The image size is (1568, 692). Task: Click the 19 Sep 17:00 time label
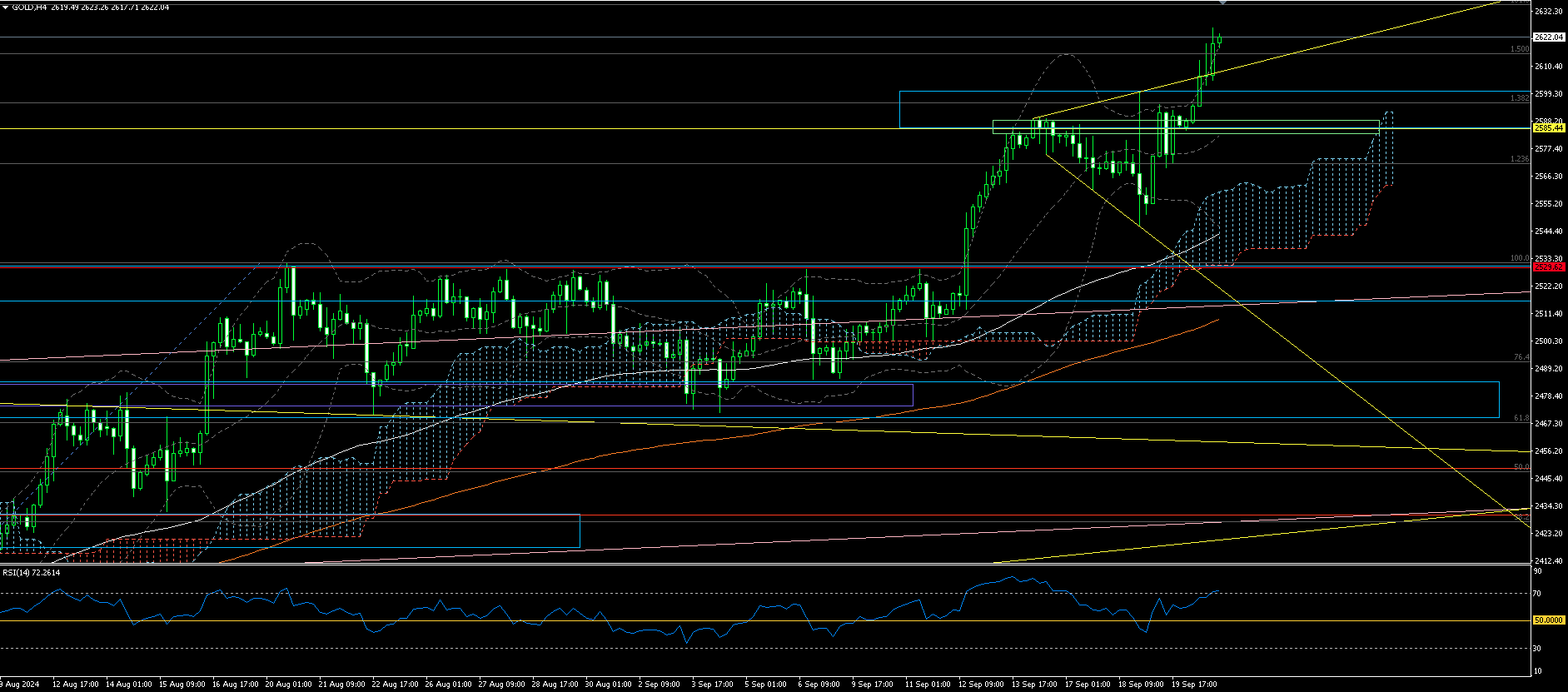[x=1194, y=685]
